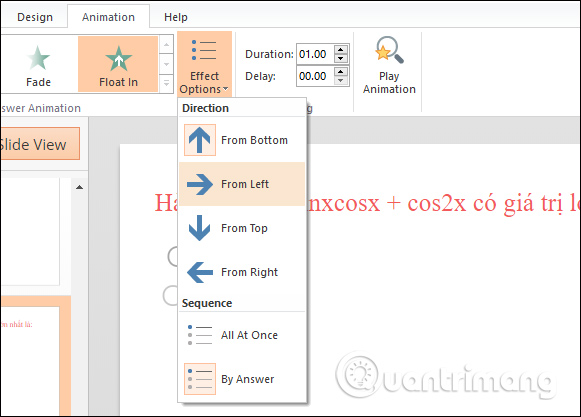This screenshot has height=417, width=581.
Task: Move animation gallery up one row
Action: [x=166, y=45]
